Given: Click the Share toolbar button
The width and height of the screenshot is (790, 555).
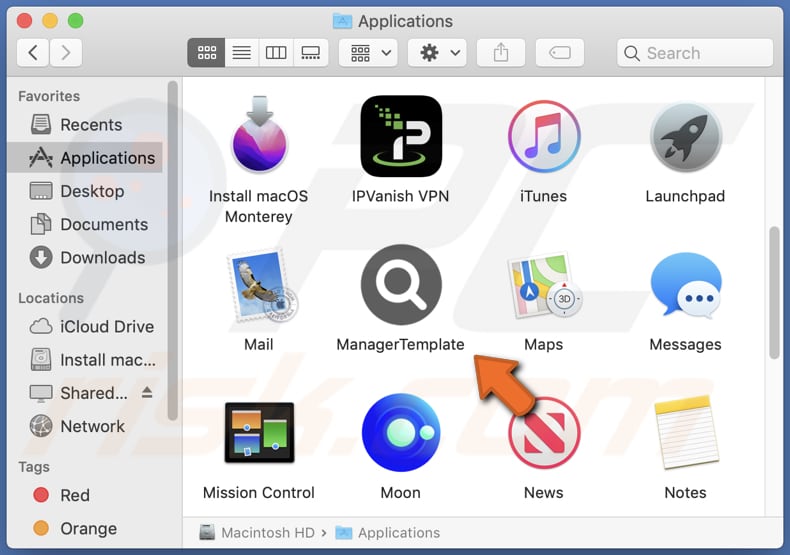Looking at the screenshot, I should pyautogui.click(x=501, y=52).
